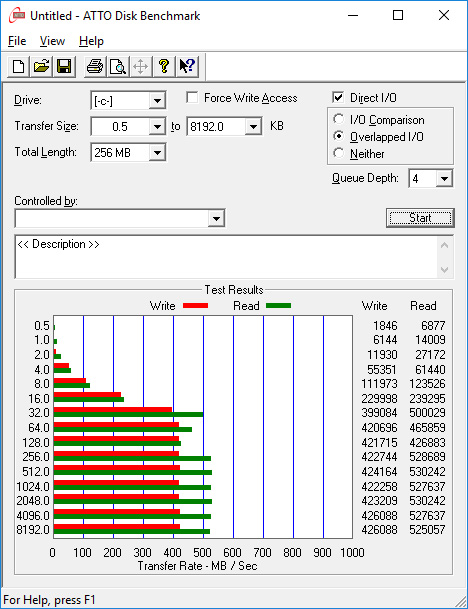This screenshot has width=468, height=609.
Task: Click the read value 525057
Action: tap(427, 530)
